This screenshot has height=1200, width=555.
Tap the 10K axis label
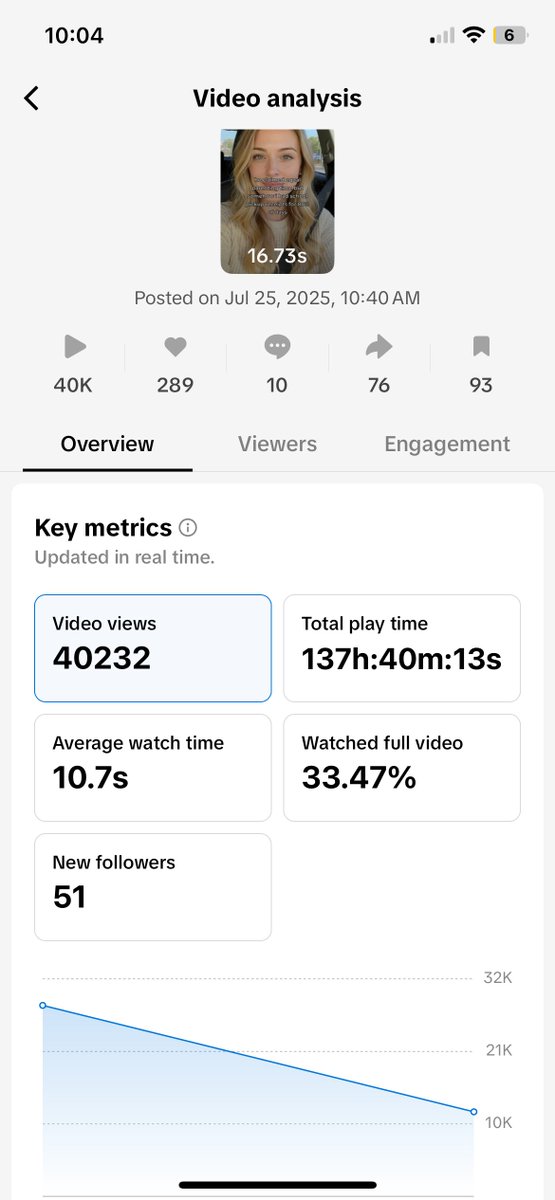(499, 1123)
